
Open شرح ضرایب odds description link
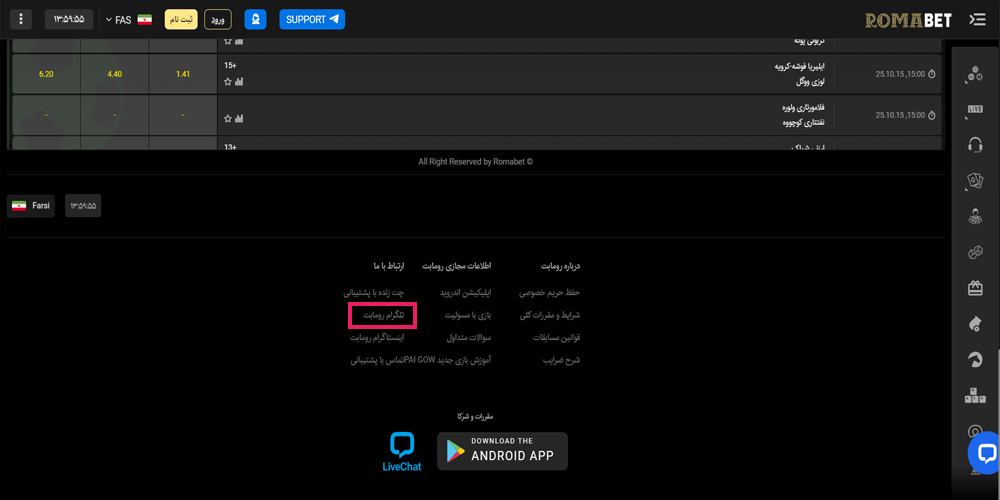click(x=561, y=360)
